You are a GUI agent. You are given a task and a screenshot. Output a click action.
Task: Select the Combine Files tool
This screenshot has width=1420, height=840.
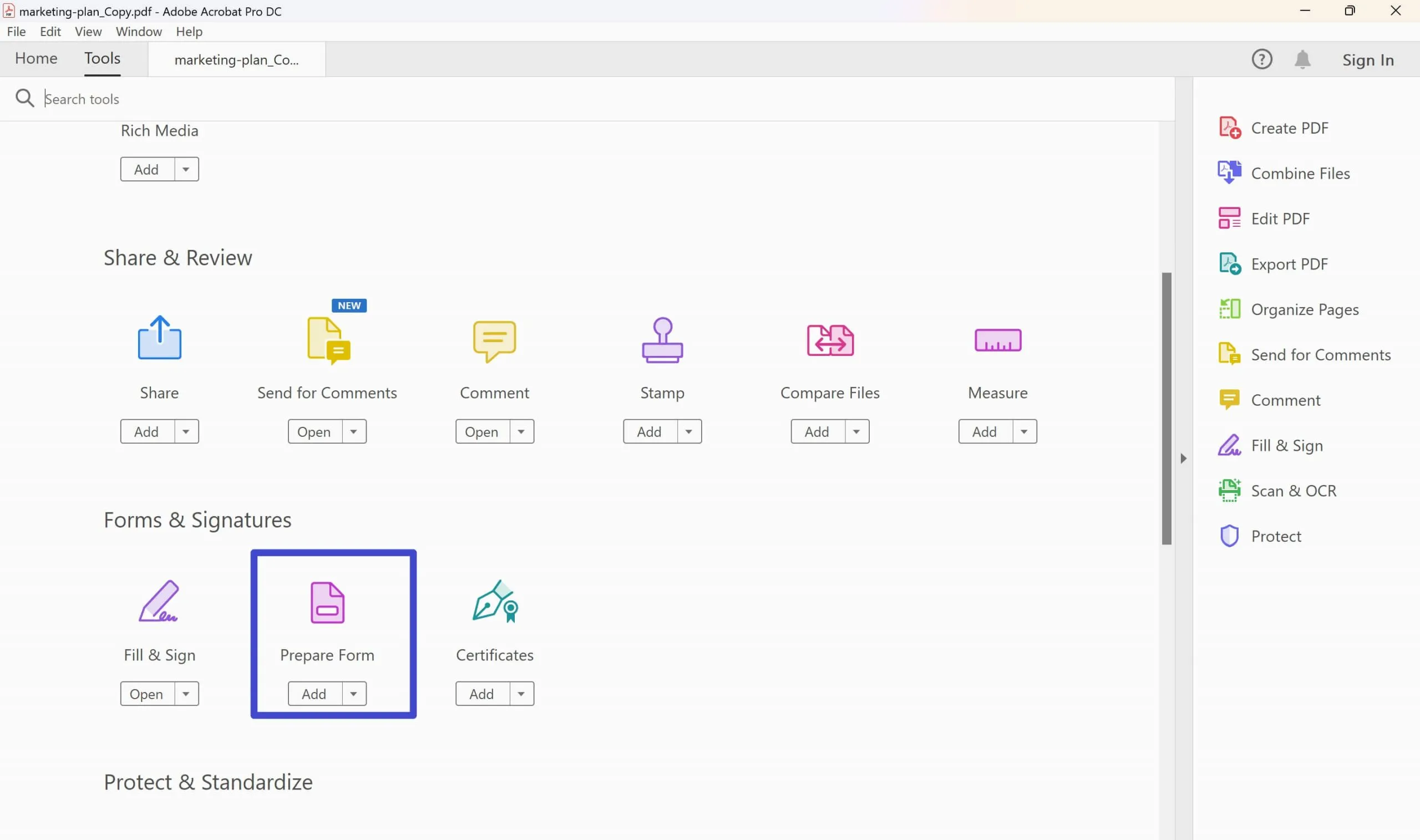1299,173
